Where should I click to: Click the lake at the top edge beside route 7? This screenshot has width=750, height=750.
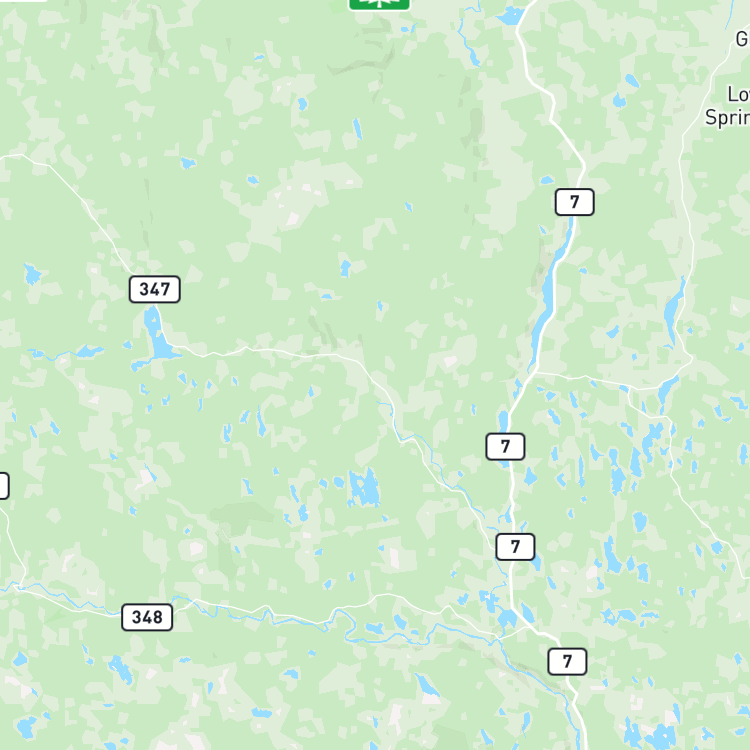511,16
